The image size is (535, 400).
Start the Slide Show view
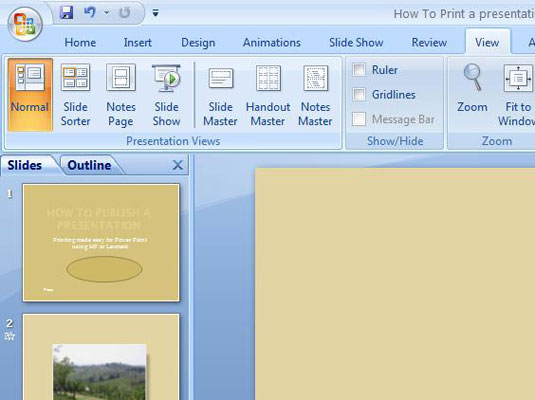(166, 95)
